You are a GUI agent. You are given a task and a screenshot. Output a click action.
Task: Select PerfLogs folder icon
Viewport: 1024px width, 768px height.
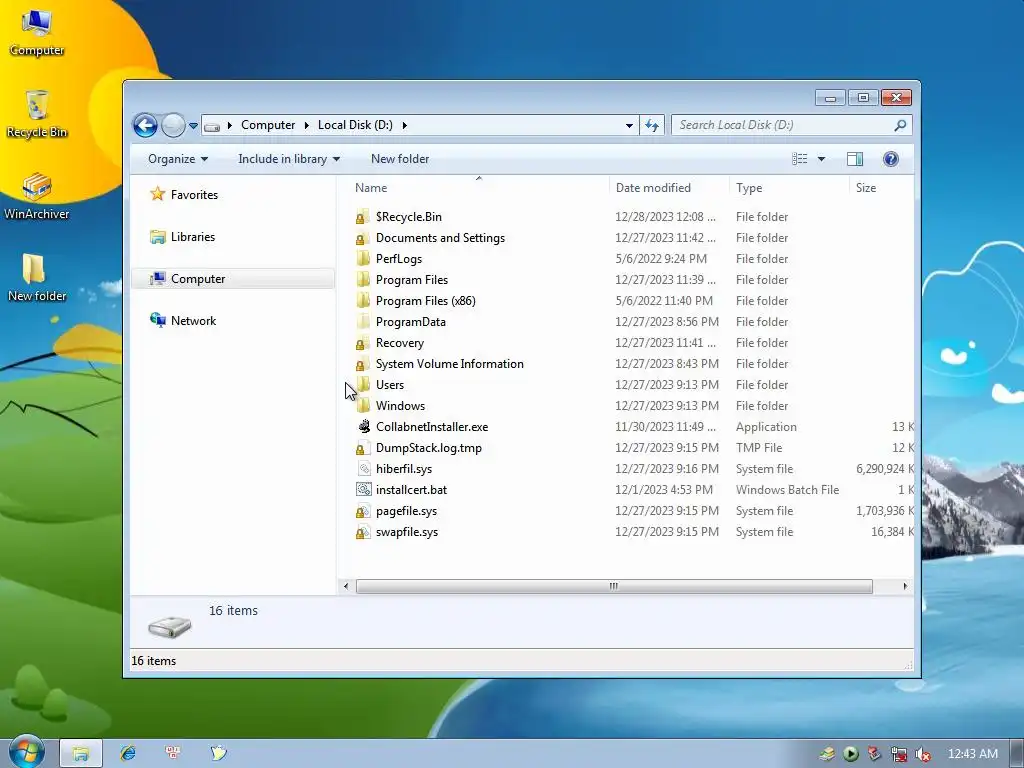click(x=362, y=259)
